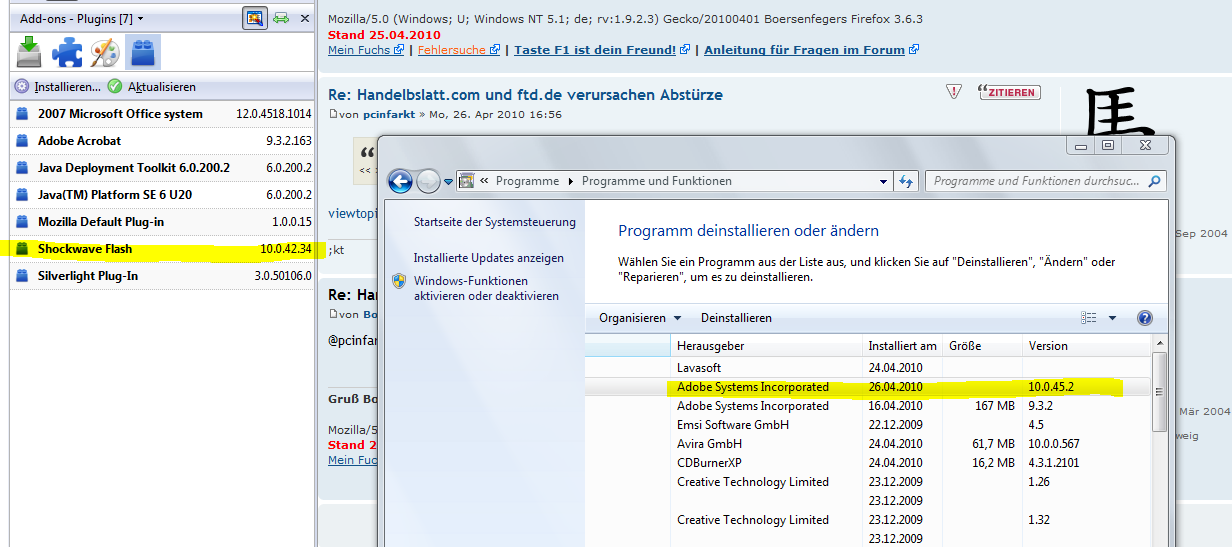This screenshot has height=547, width=1232.
Task: Click plugin icon of Adobe Acrobat
Action: 22,141
